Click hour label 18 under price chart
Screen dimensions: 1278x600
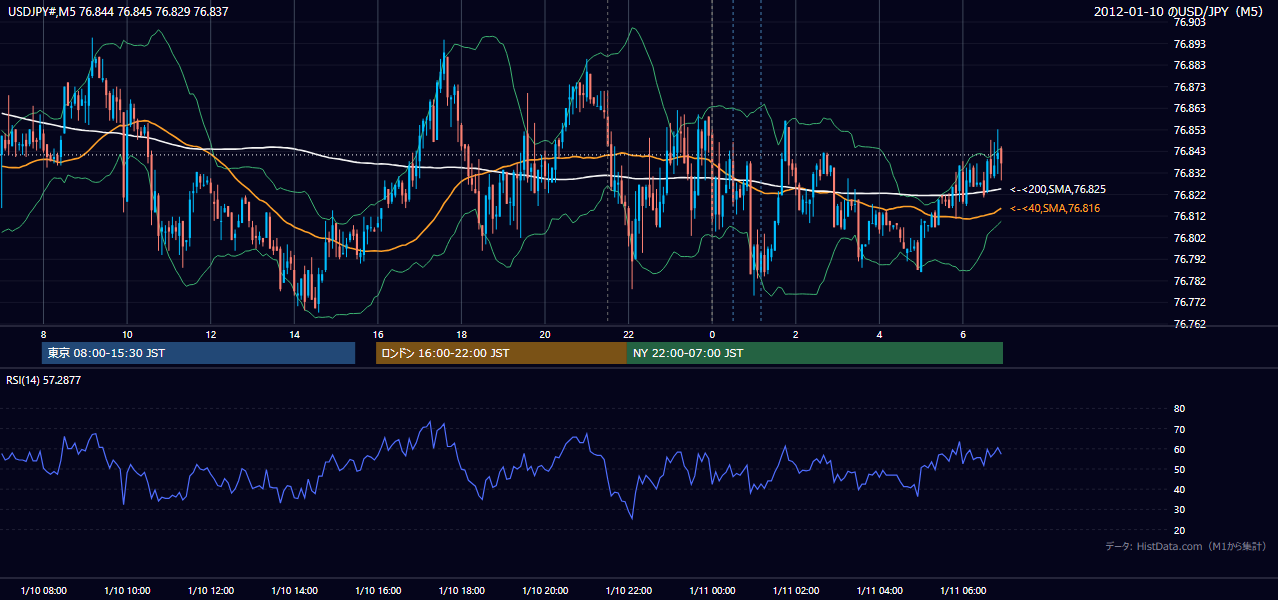coord(461,334)
